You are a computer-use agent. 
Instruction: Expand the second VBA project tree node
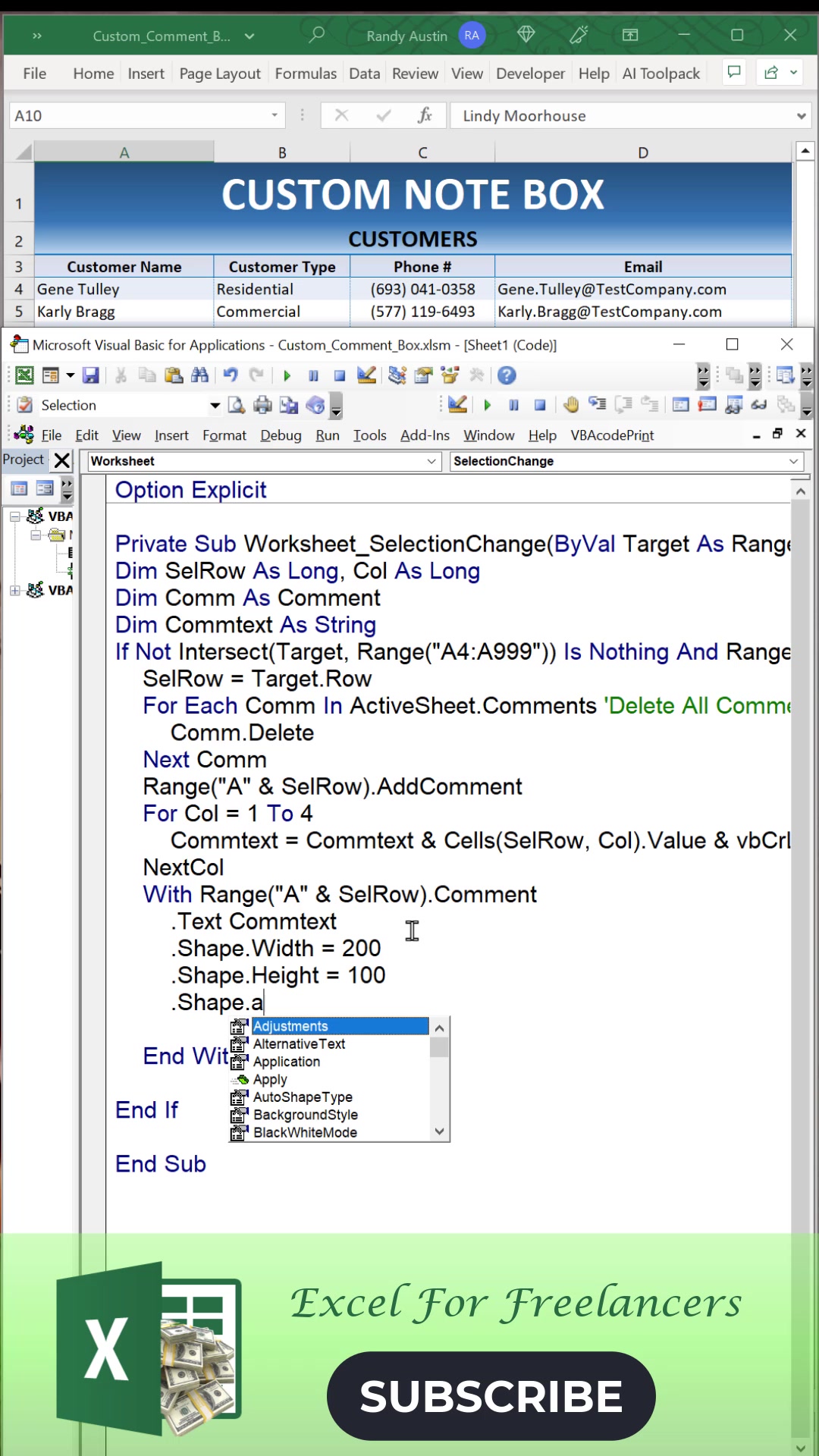coord(14,590)
